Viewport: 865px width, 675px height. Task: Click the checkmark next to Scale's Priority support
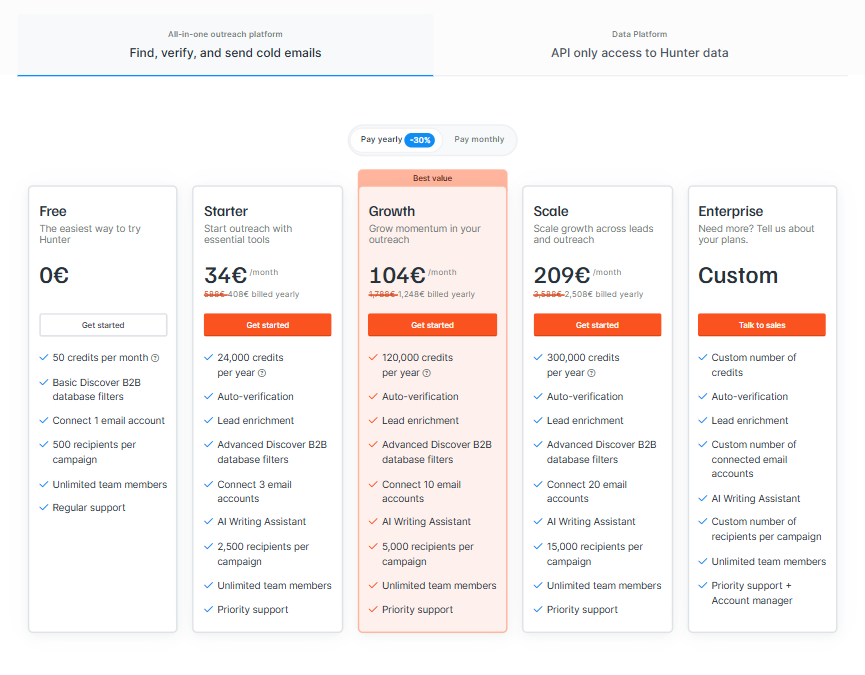point(537,609)
